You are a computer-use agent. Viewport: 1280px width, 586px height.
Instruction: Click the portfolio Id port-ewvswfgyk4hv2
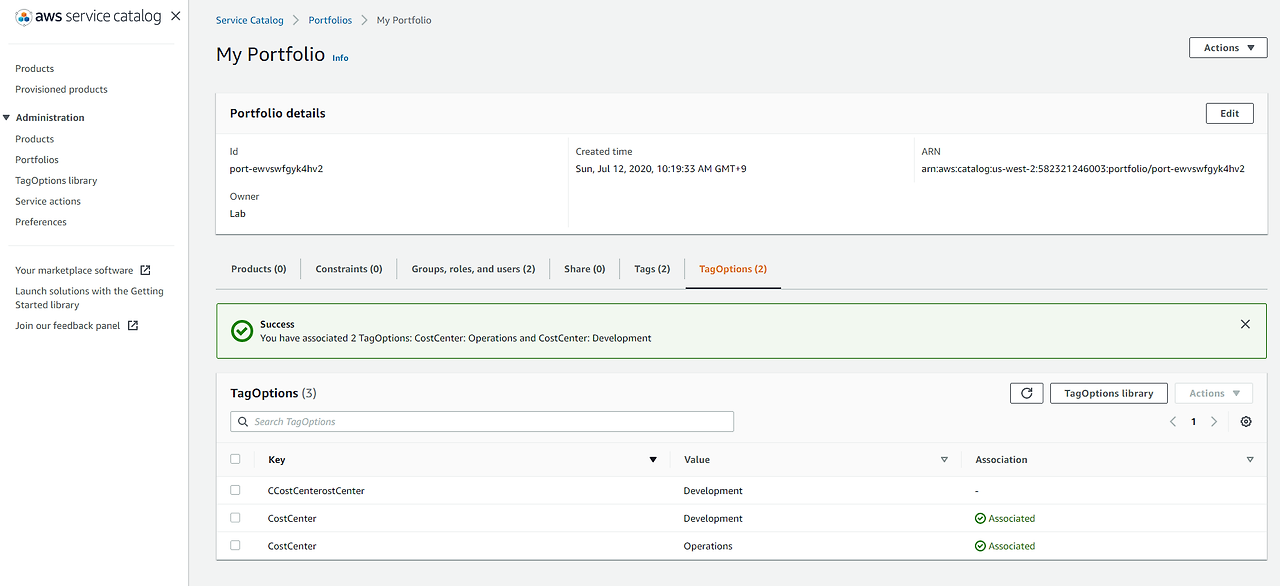pyautogui.click(x=276, y=169)
